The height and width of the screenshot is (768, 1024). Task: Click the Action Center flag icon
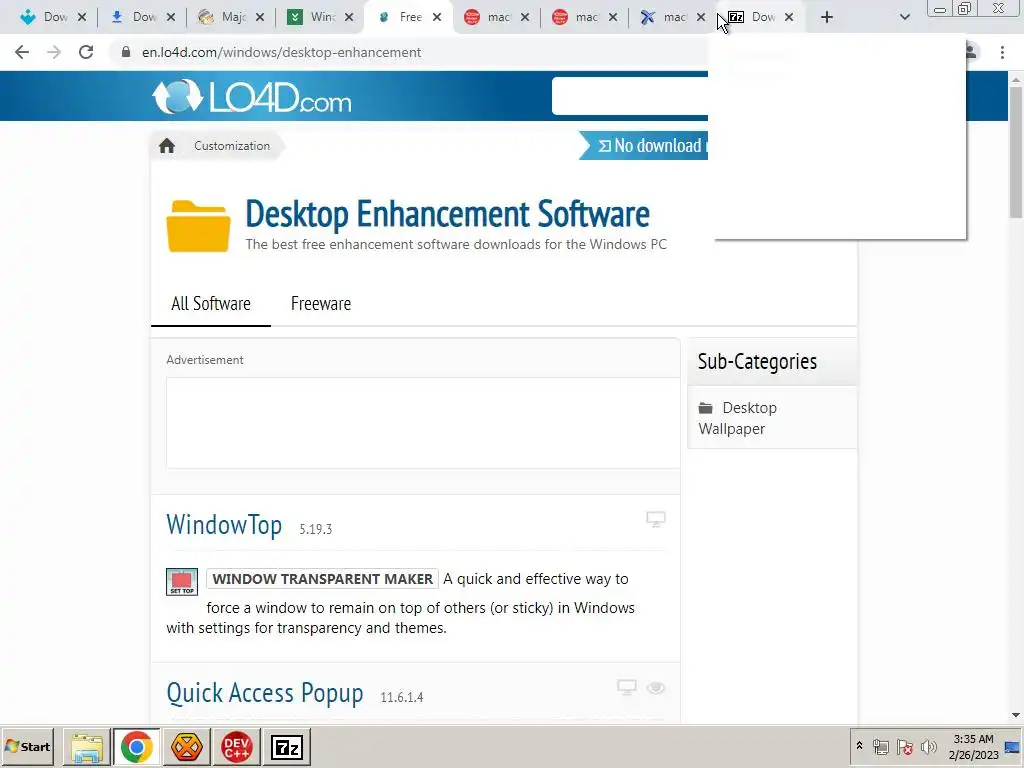905,746
